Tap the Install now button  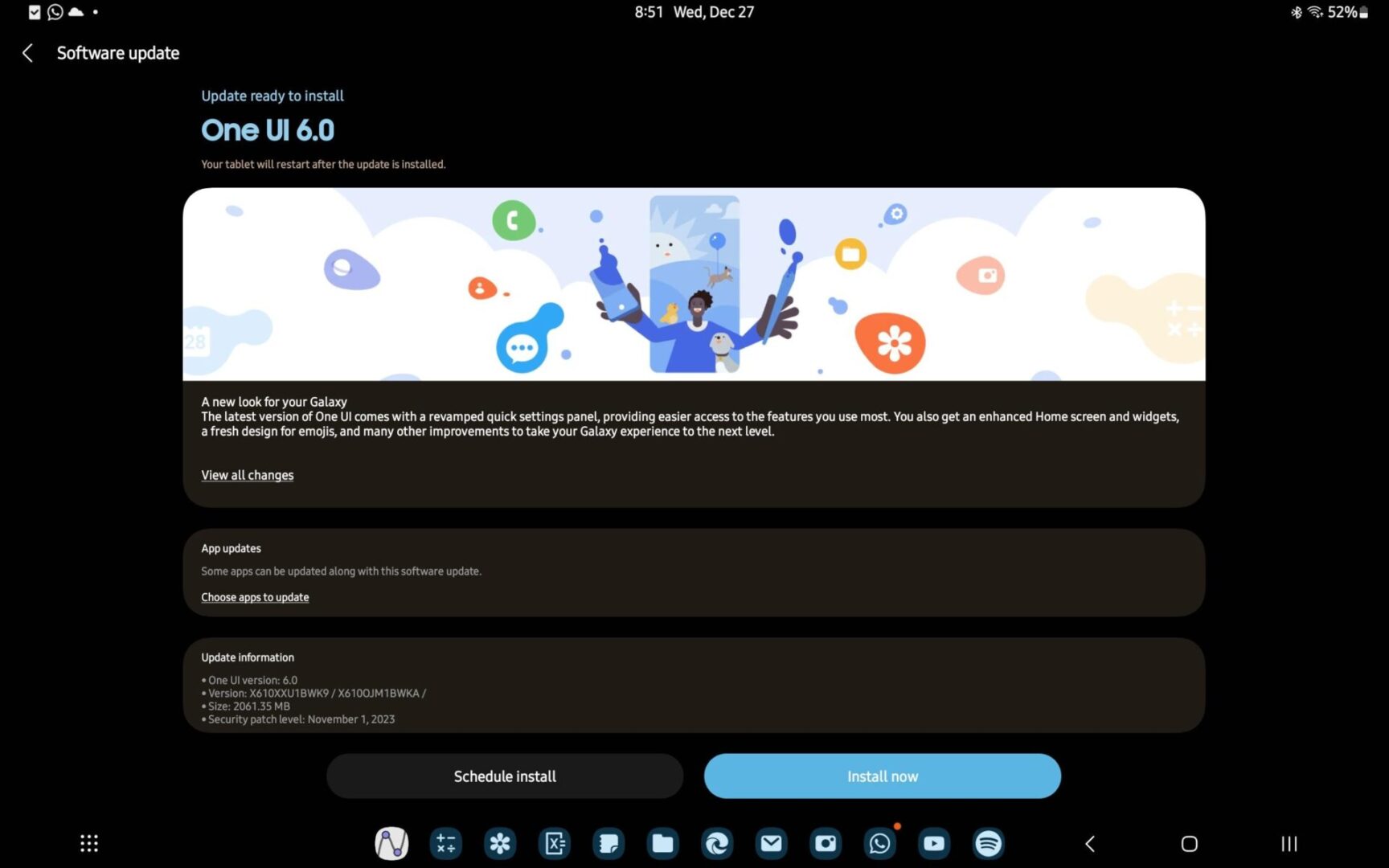(x=882, y=776)
